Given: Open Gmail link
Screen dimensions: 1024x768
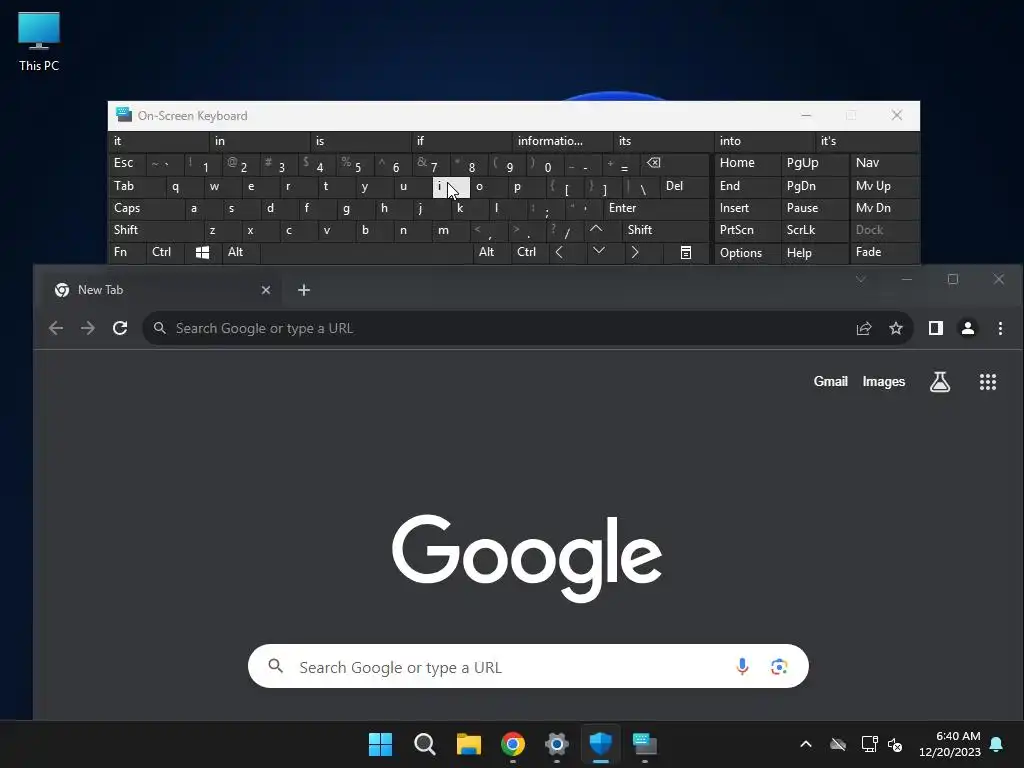Looking at the screenshot, I should pyautogui.click(x=831, y=381).
